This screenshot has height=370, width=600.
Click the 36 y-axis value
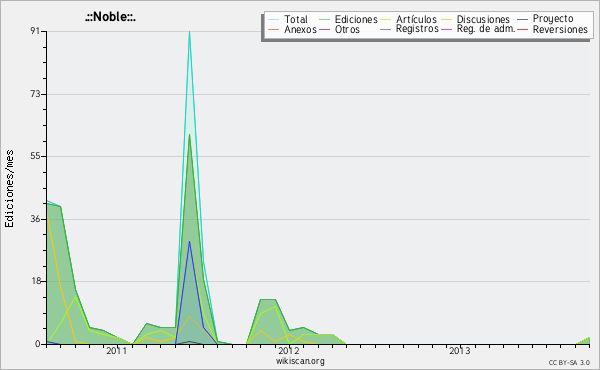[x=36, y=219]
